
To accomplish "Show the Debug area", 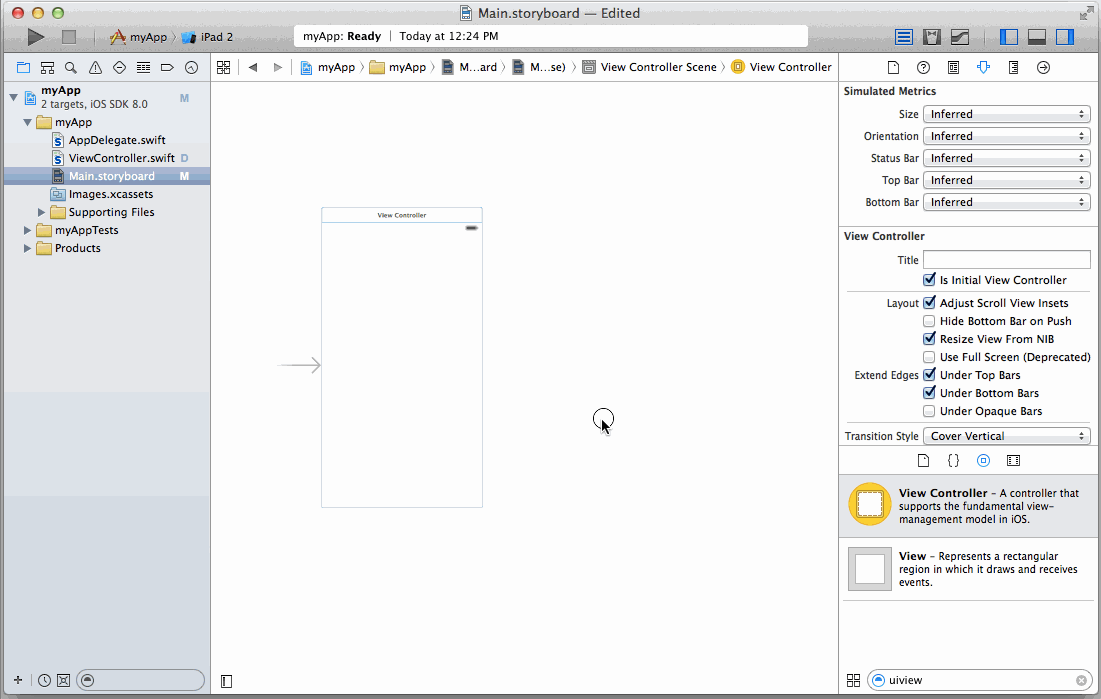I will coord(1036,37).
